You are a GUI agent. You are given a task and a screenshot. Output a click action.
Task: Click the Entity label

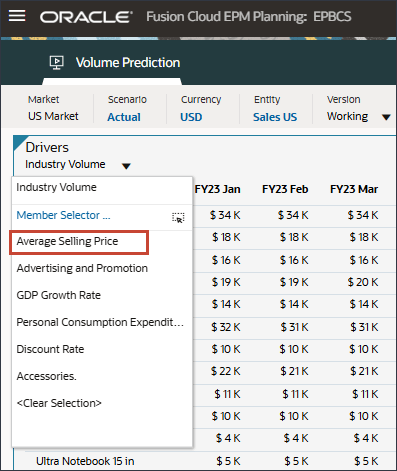coord(267,99)
